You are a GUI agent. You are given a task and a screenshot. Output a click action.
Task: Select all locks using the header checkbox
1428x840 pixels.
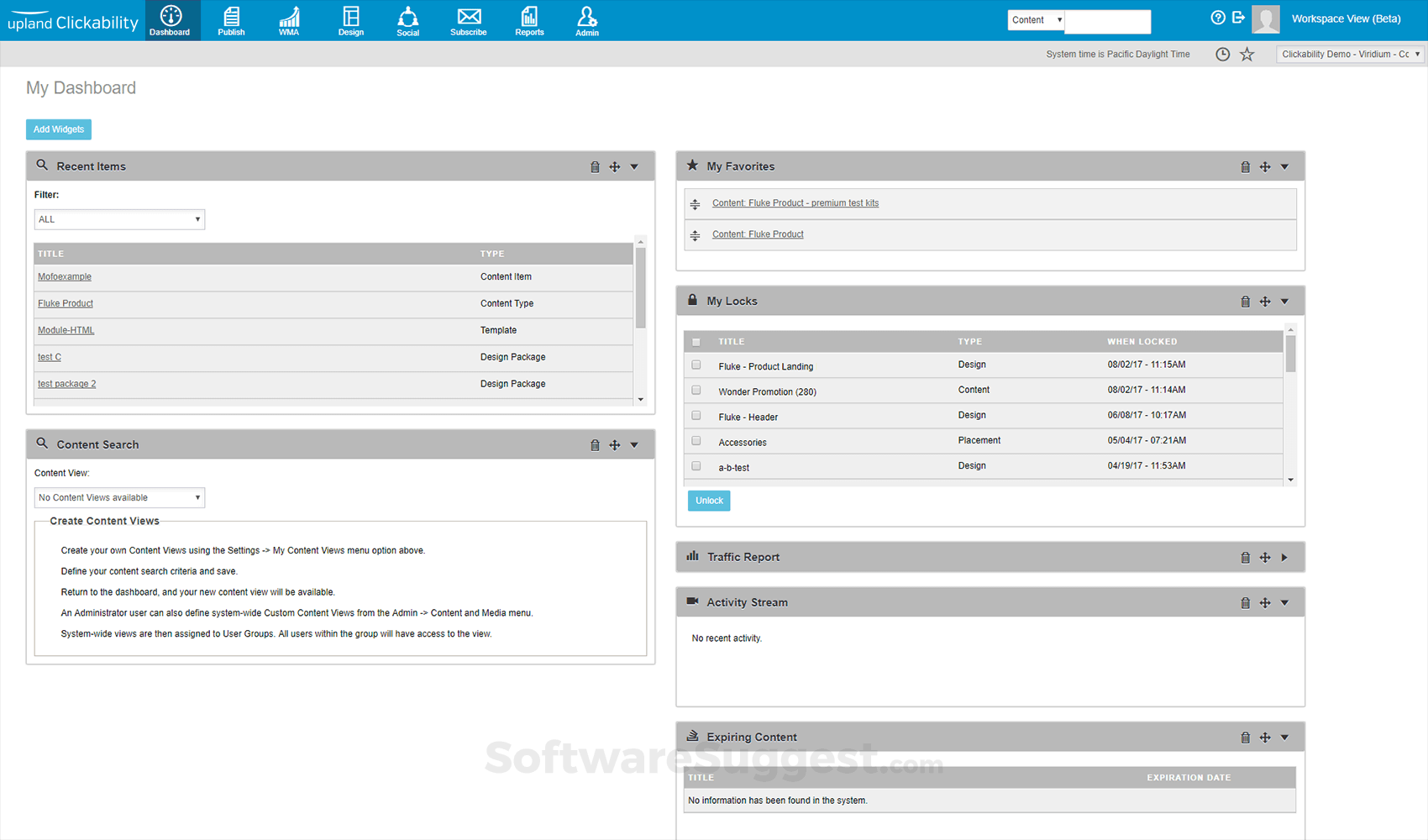point(696,342)
